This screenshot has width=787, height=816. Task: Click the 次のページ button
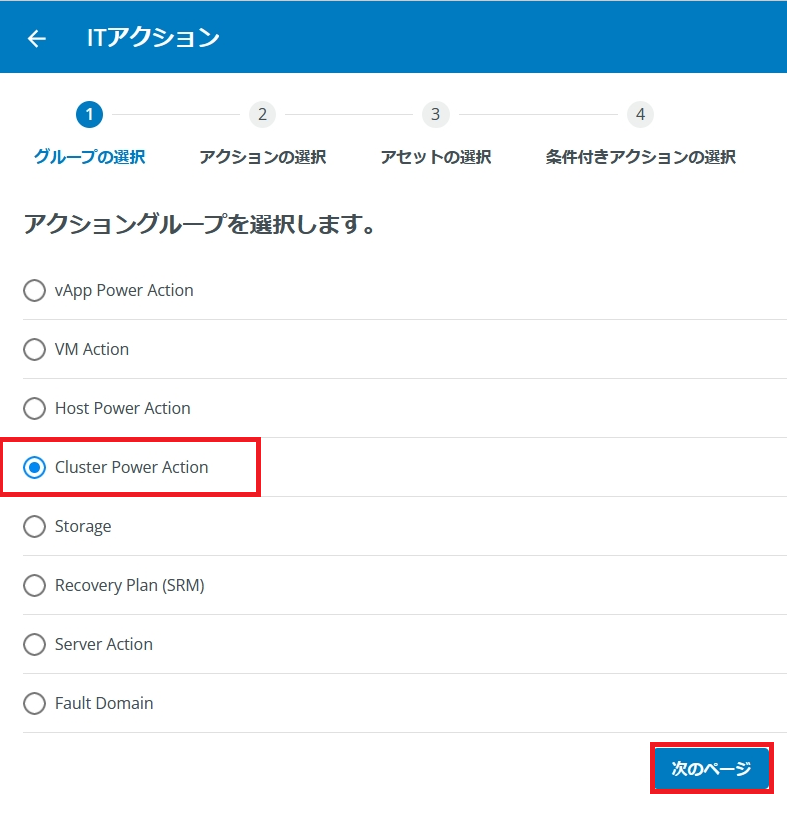point(710,769)
